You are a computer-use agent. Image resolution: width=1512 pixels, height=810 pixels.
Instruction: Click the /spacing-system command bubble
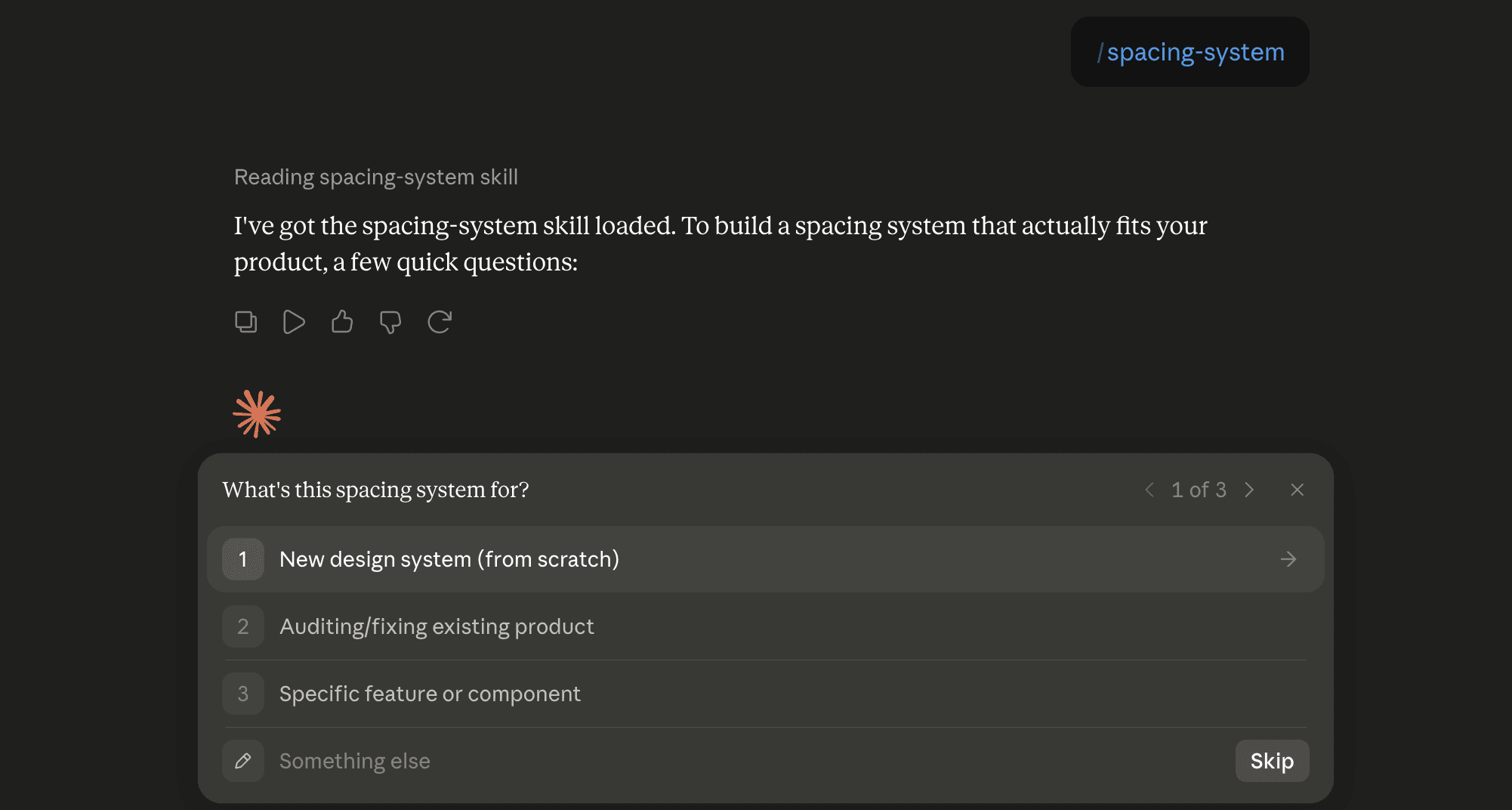(x=1190, y=52)
